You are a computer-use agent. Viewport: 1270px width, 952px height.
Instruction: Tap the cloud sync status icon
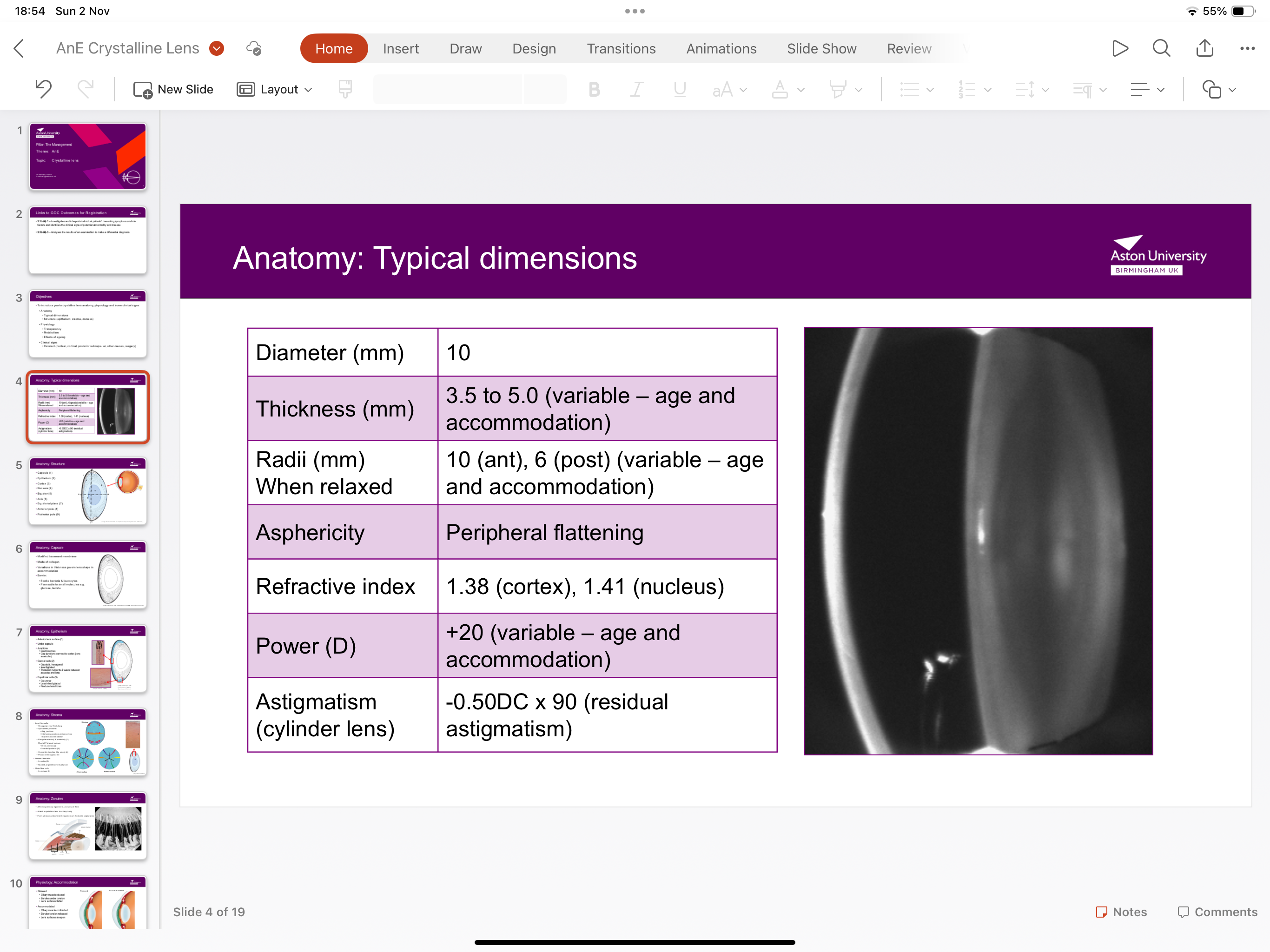254,48
